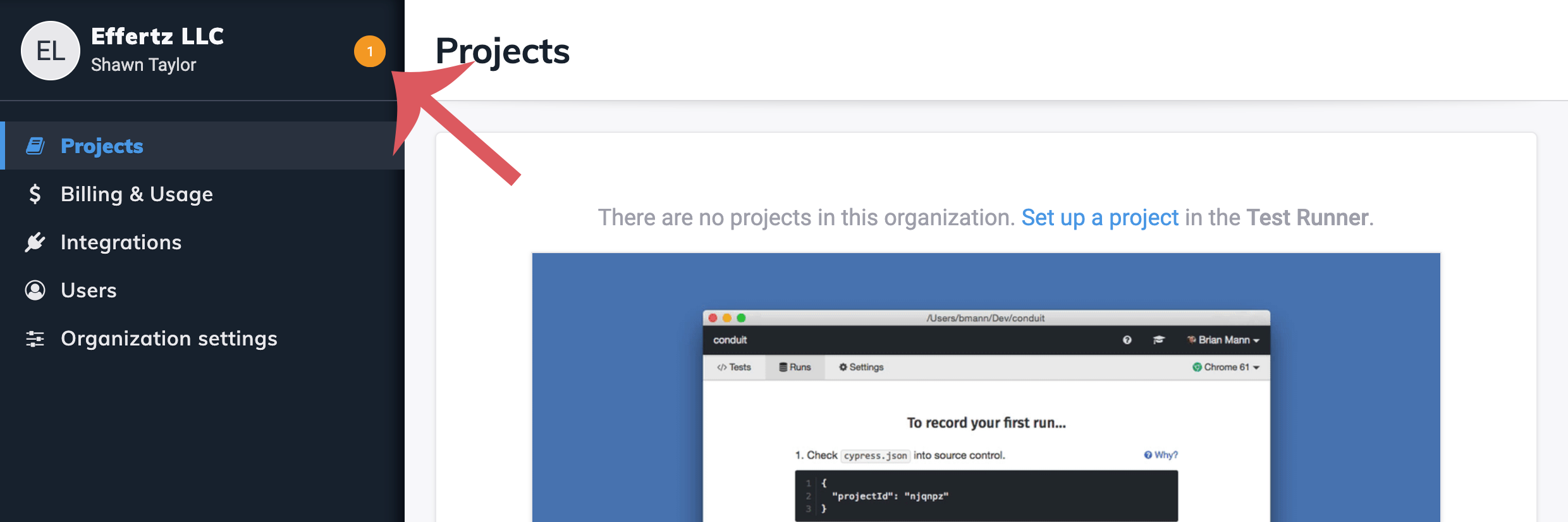Select the Users sidebar item

point(89,290)
